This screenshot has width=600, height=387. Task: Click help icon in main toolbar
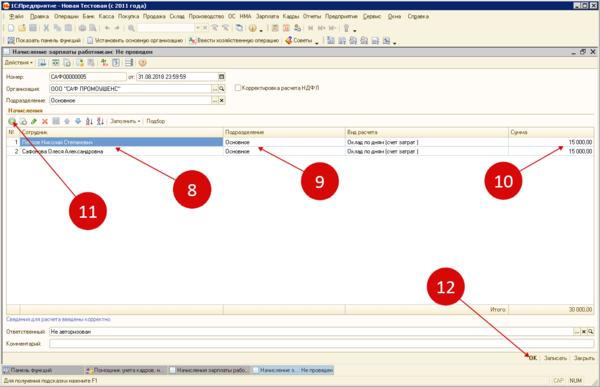[252, 28]
